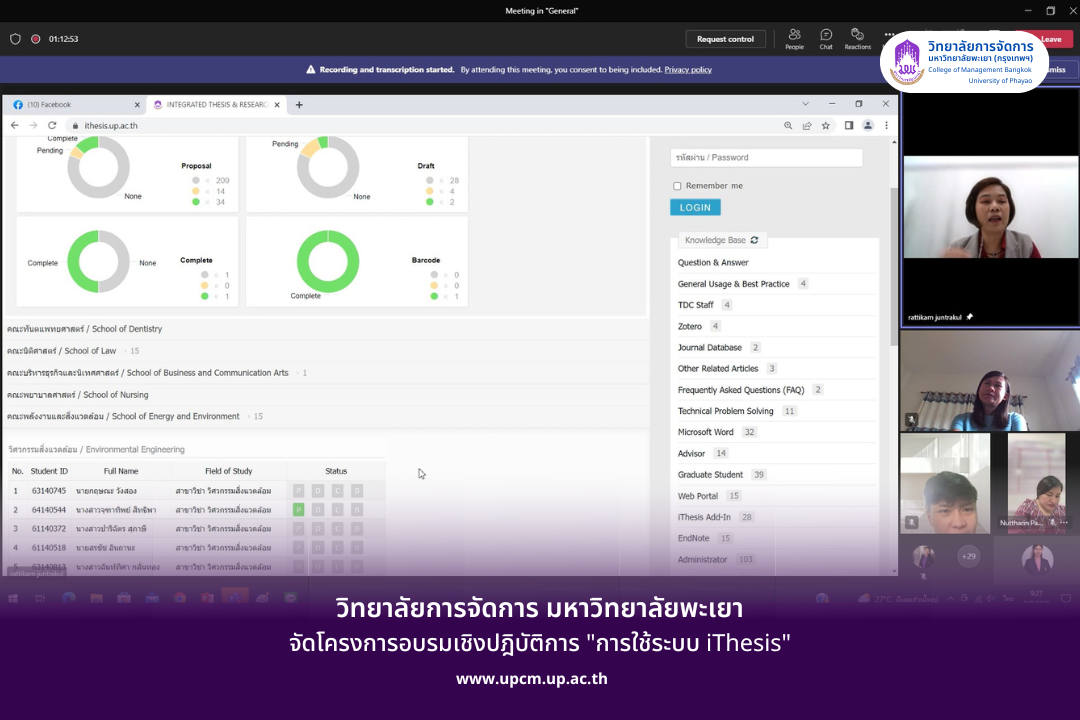Open the iThesis Add-In category

(704, 517)
